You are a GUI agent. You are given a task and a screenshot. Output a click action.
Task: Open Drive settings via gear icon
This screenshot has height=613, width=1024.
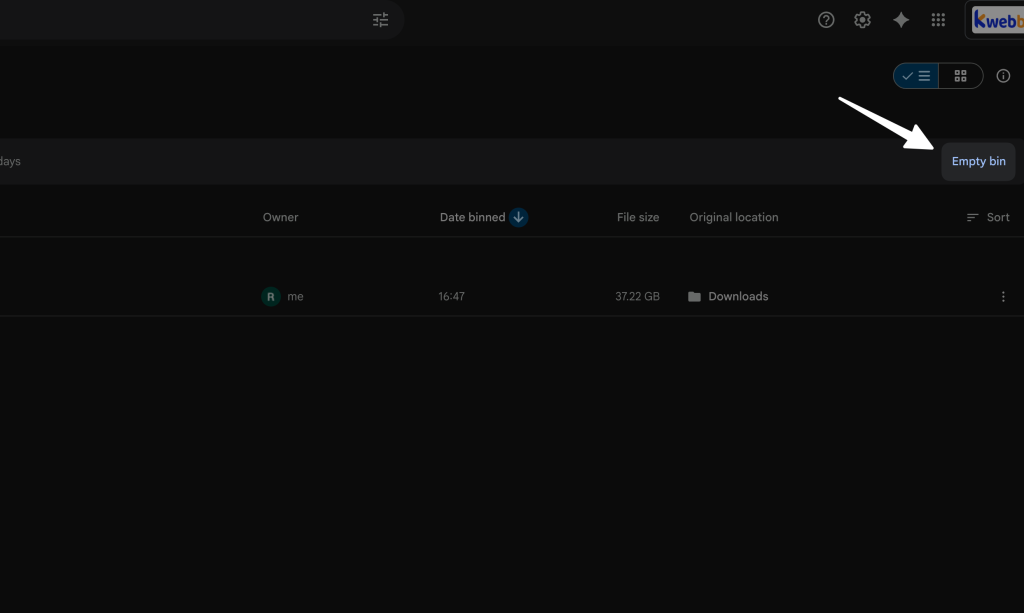point(862,19)
